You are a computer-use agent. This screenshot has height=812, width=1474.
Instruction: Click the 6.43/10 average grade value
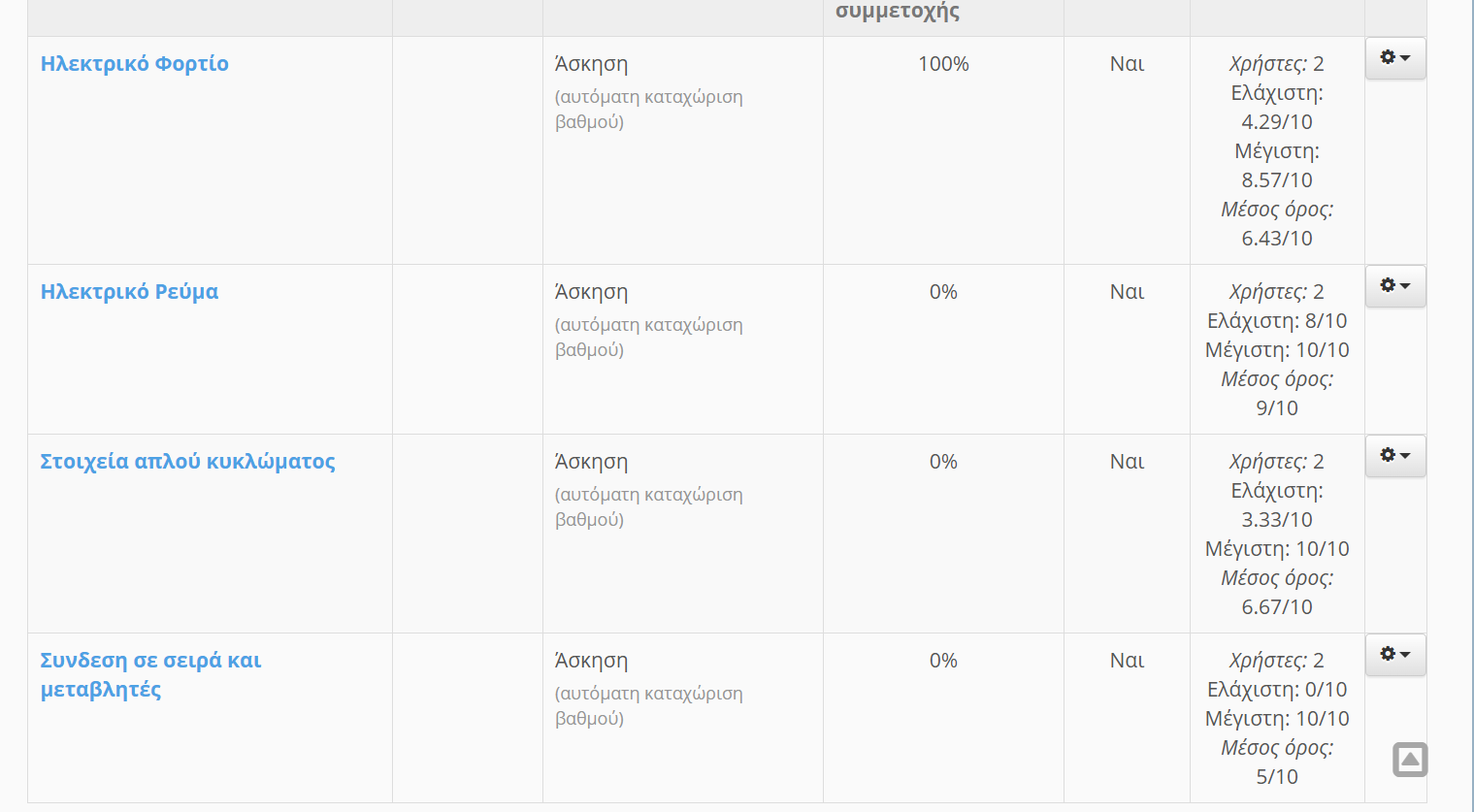1277,239
